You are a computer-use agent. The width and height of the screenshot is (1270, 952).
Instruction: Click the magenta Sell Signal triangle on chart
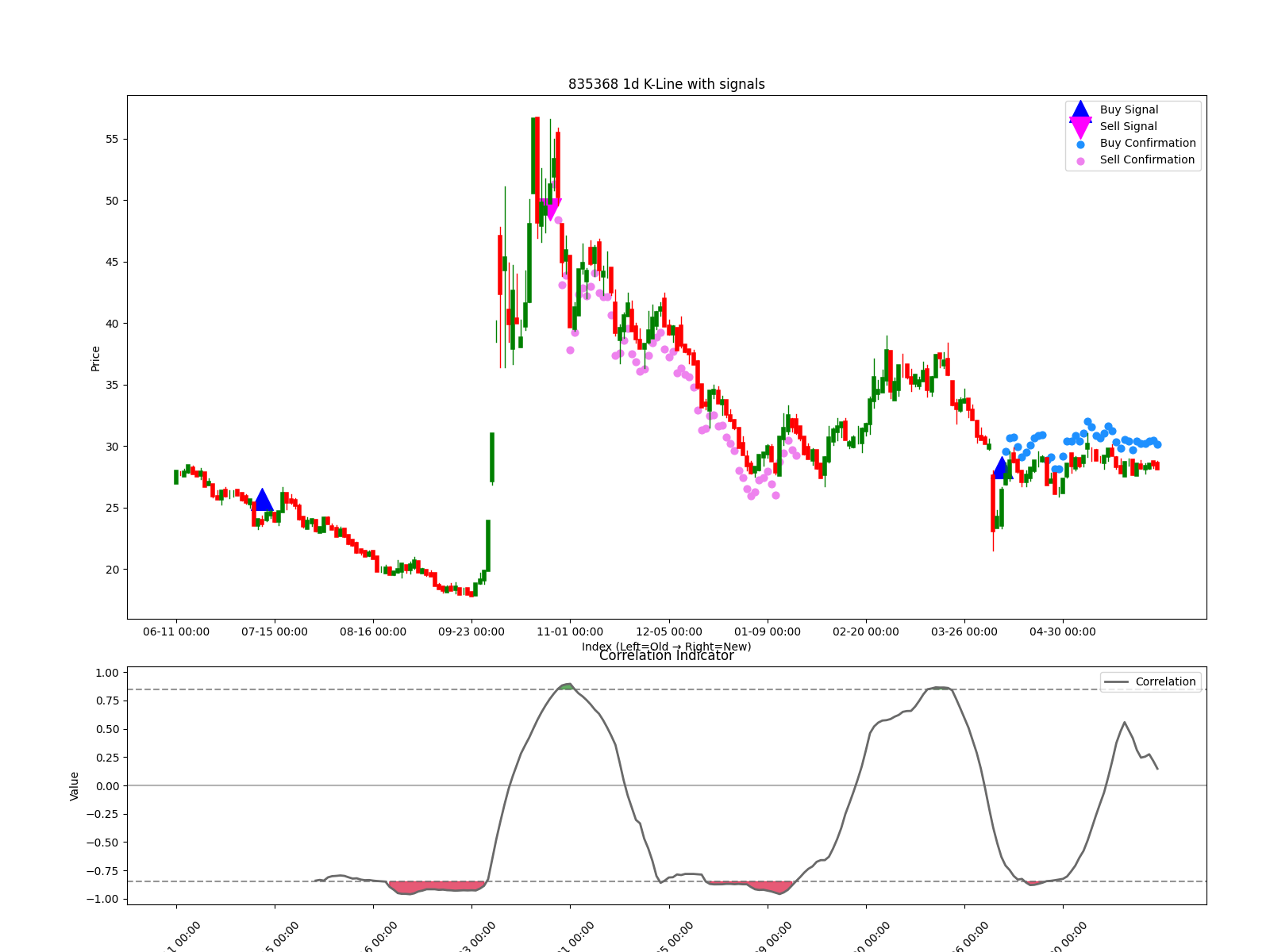(550, 209)
